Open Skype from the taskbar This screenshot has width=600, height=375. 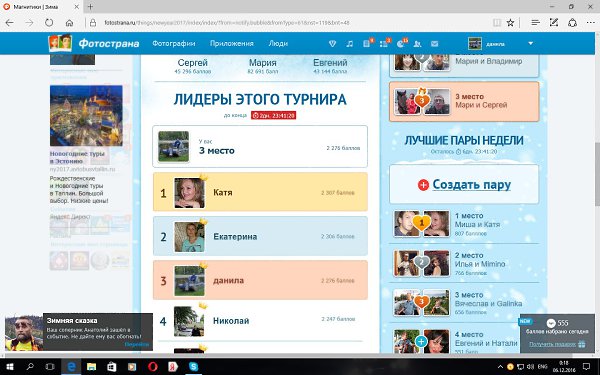pyautogui.click(x=194, y=367)
